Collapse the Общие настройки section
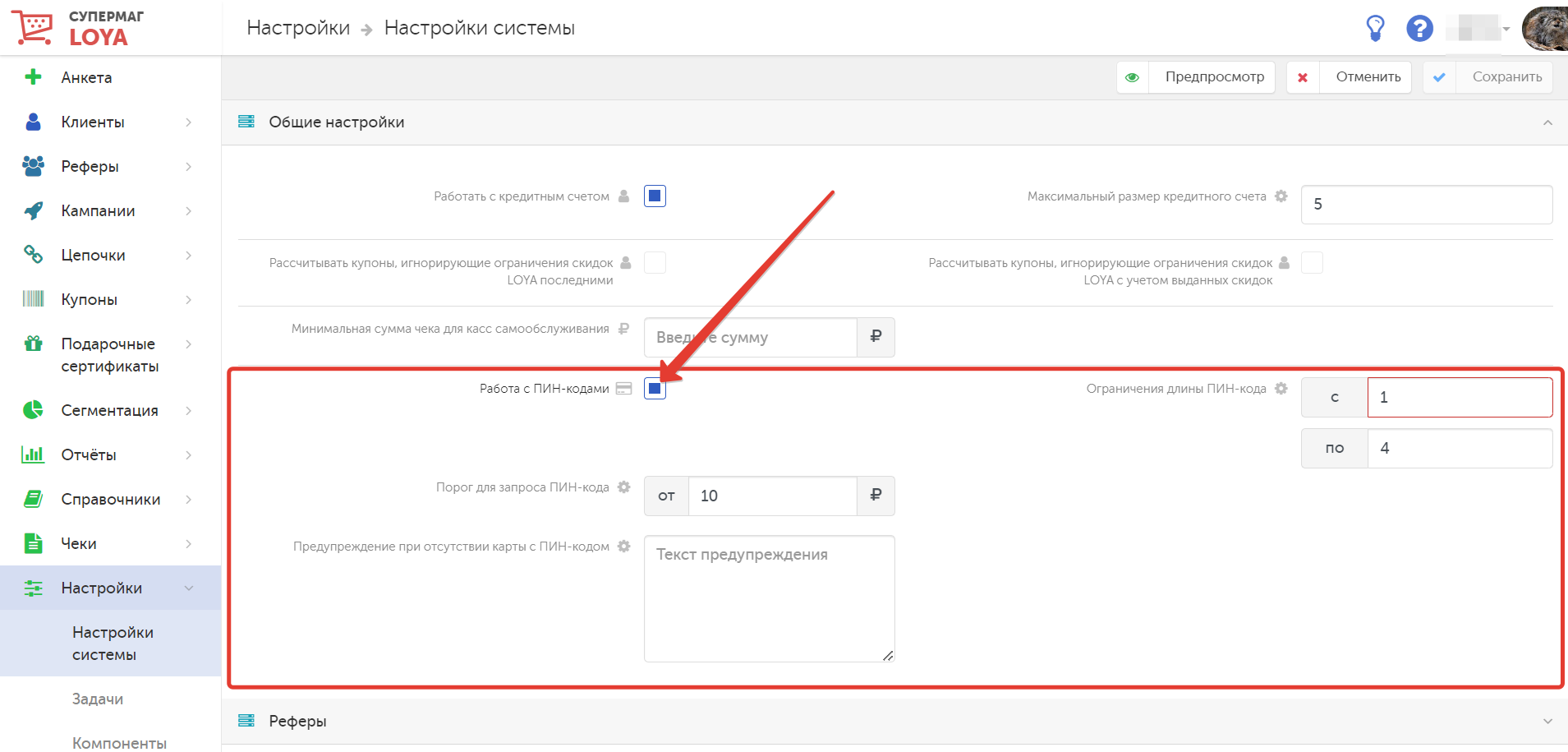 pos(1547,122)
